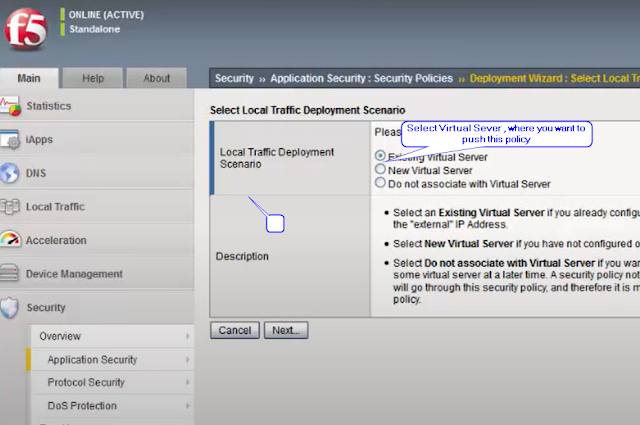Open the Security menu section
This screenshot has height=425, width=640.
(97, 307)
